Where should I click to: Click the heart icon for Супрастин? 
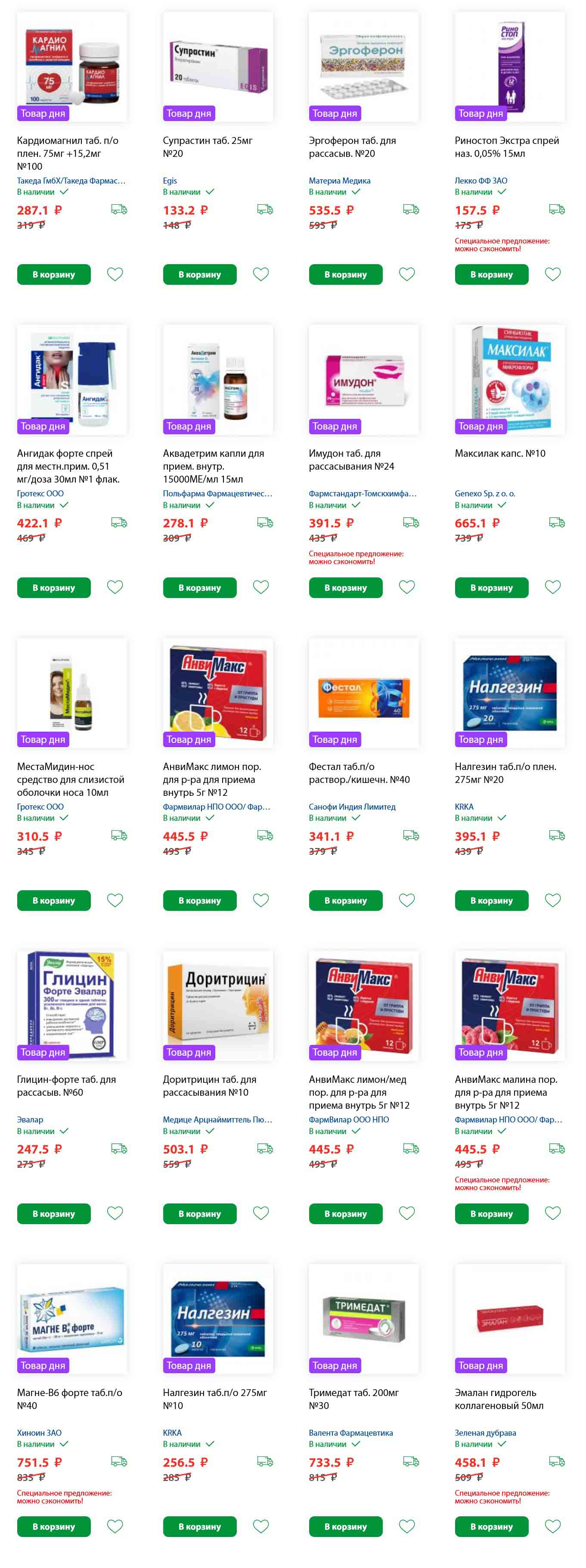point(261,274)
